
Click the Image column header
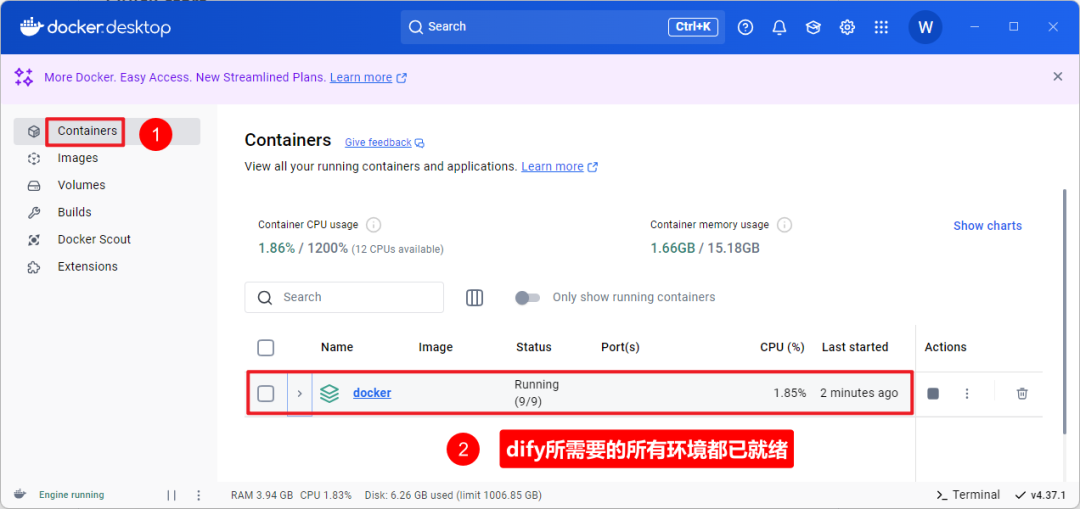pos(436,347)
